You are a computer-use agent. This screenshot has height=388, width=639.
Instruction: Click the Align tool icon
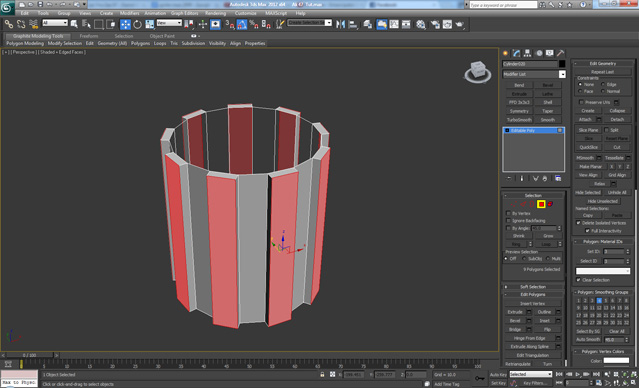353,24
